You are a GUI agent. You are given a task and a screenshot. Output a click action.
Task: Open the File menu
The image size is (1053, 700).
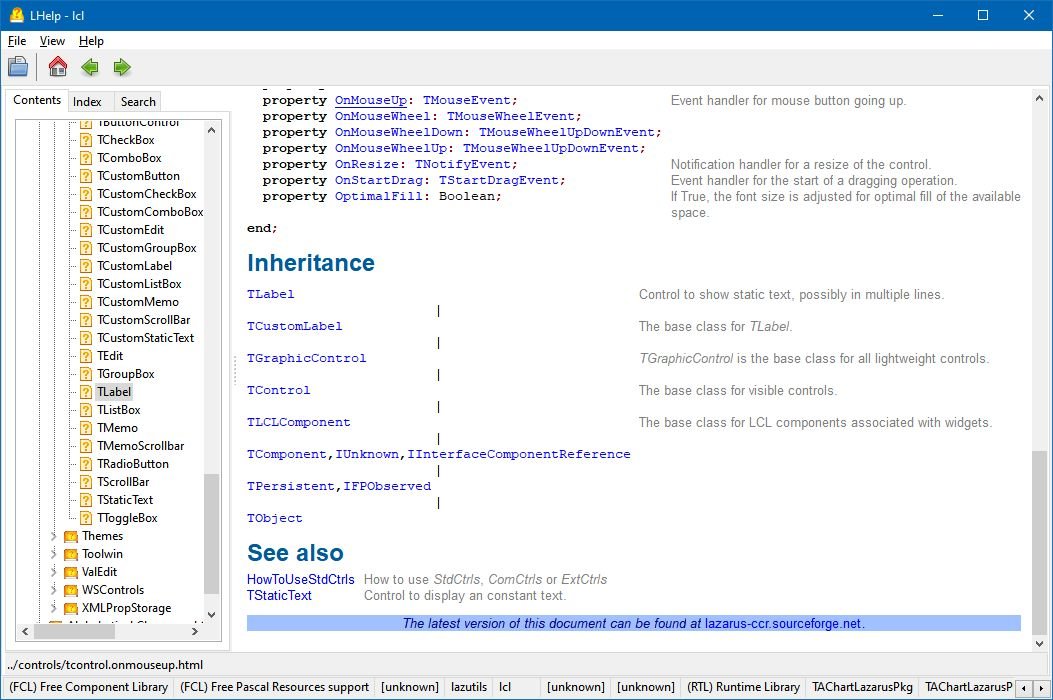pos(17,41)
